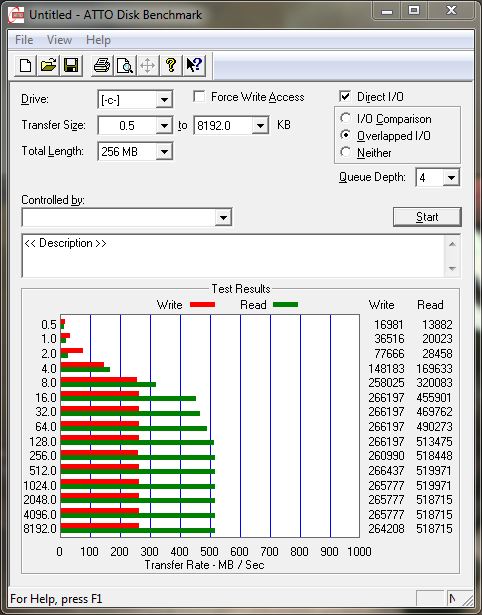Open the Queue Depth dropdown
This screenshot has width=482, height=615.
pyautogui.click(x=451, y=178)
